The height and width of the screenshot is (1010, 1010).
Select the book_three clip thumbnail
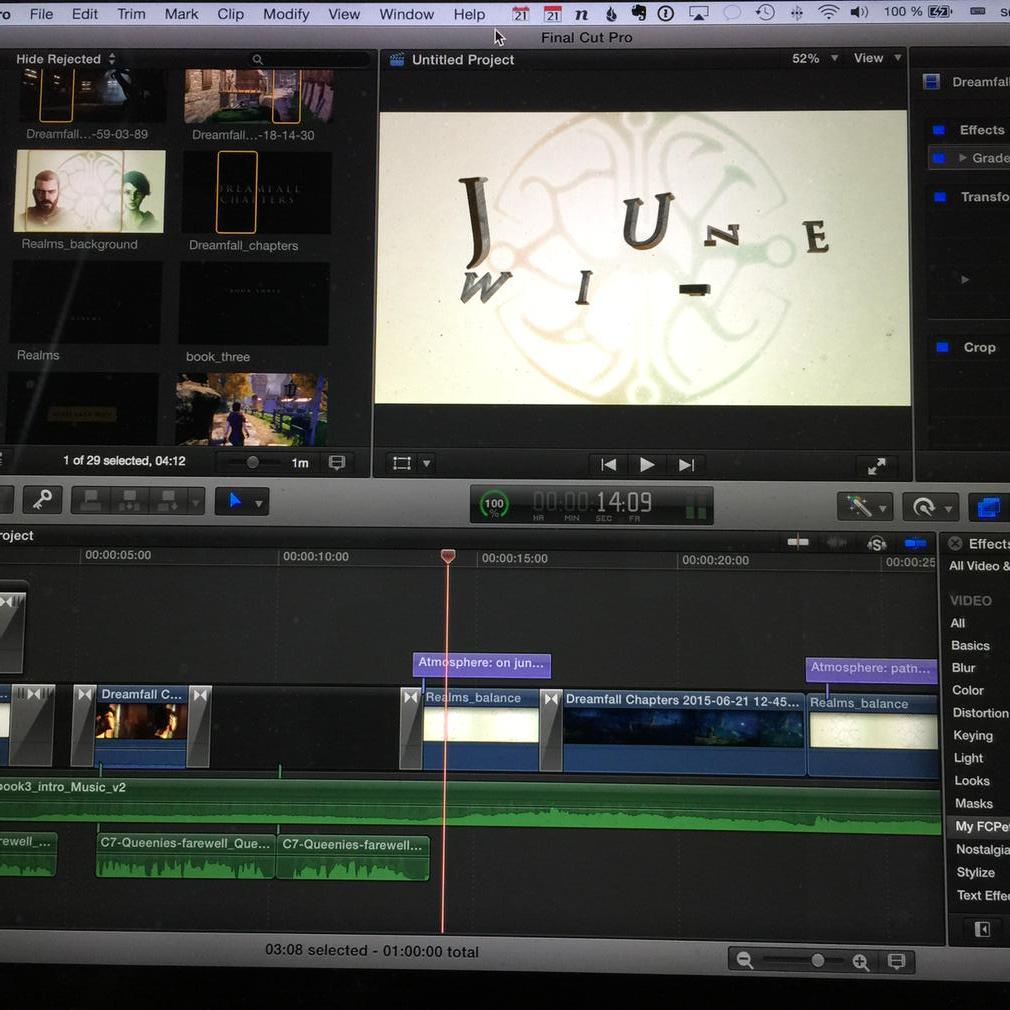click(x=254, y=303)
